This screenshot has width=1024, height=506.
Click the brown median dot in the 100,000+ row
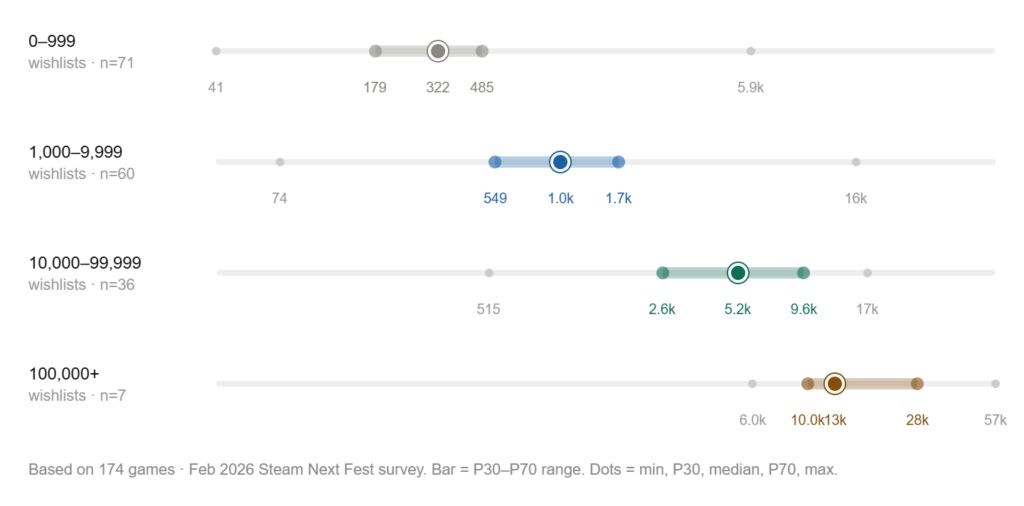(x=835, y=384)
